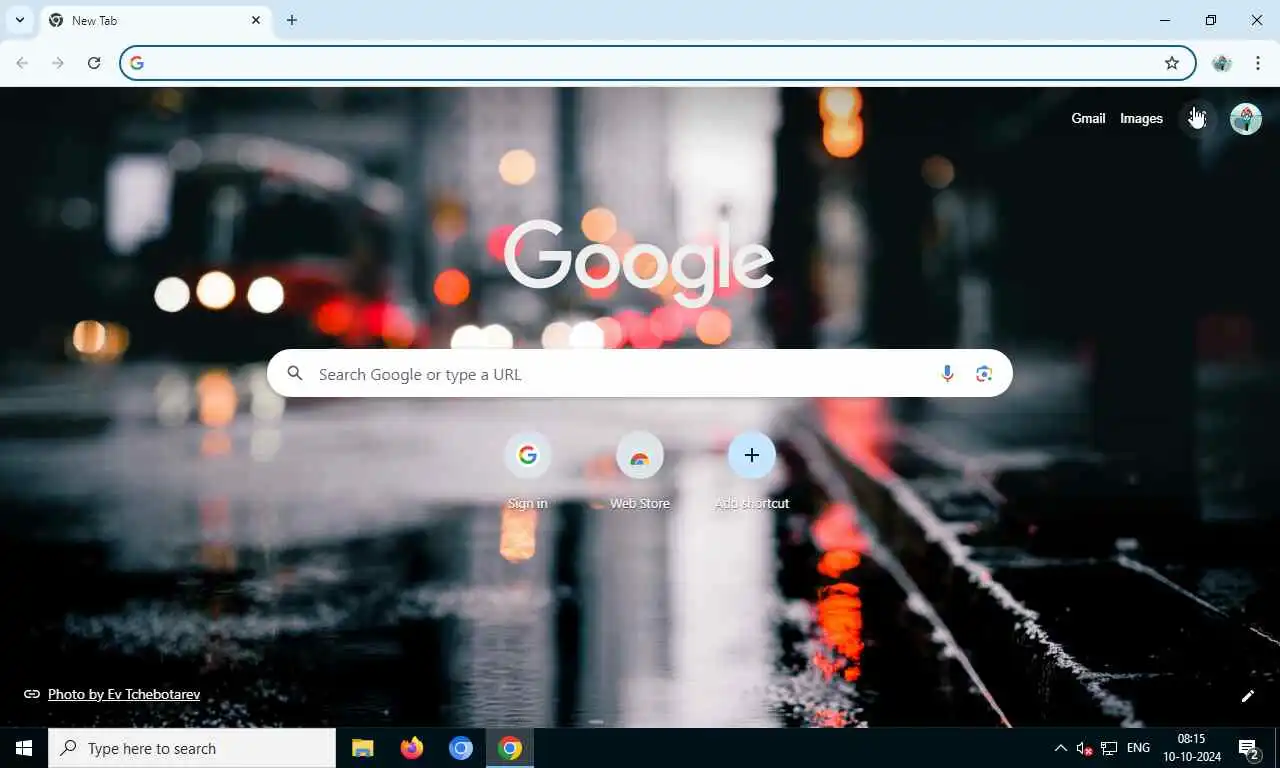Go back using the back arrow
The width and height of the screenshot is (1280, 768).
pos(22,63)
